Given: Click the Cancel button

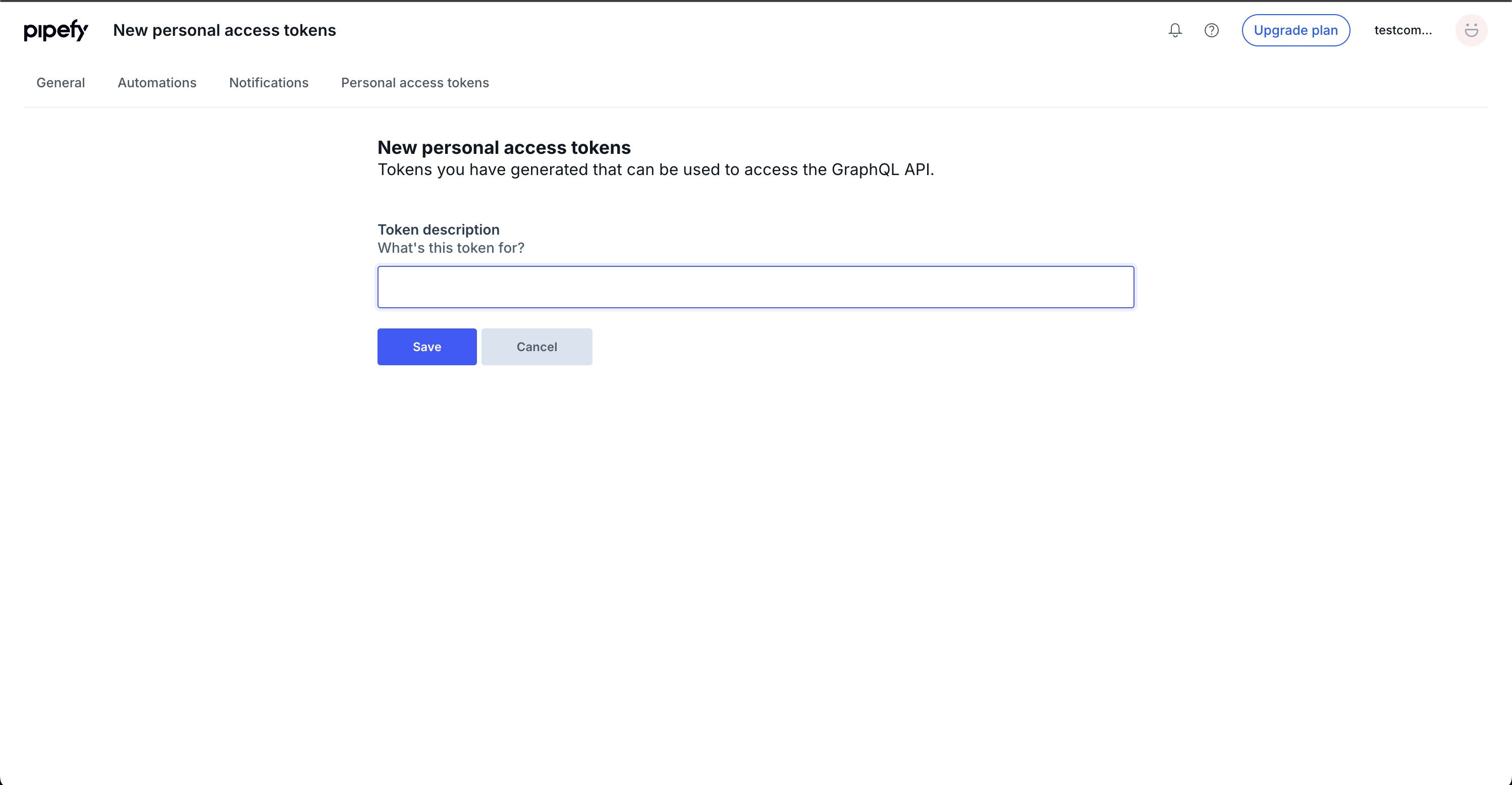Looking at the screenshot, I should click(536, 347).
